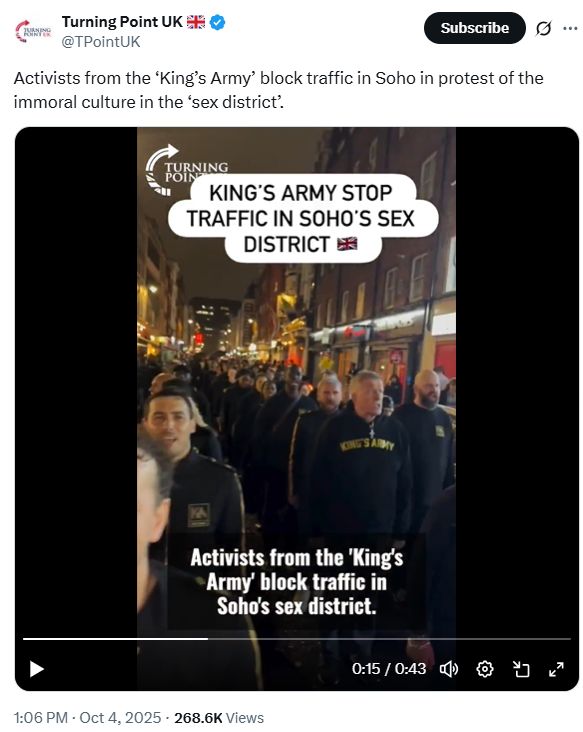This screenshot has height=732, width=583.
Task: Click the UK flag emoji next to name
Action: click(x=196, y=22)
